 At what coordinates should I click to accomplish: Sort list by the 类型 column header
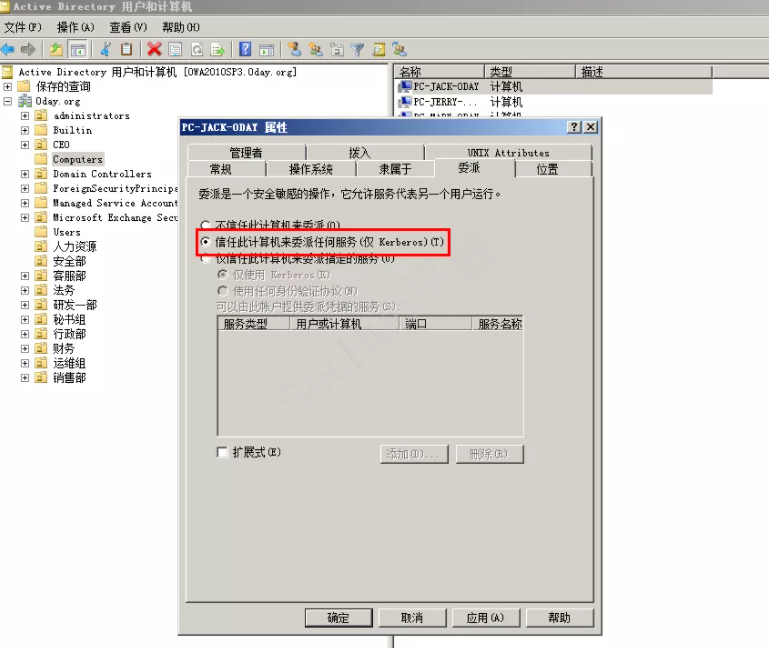click(x=530, y=72)
